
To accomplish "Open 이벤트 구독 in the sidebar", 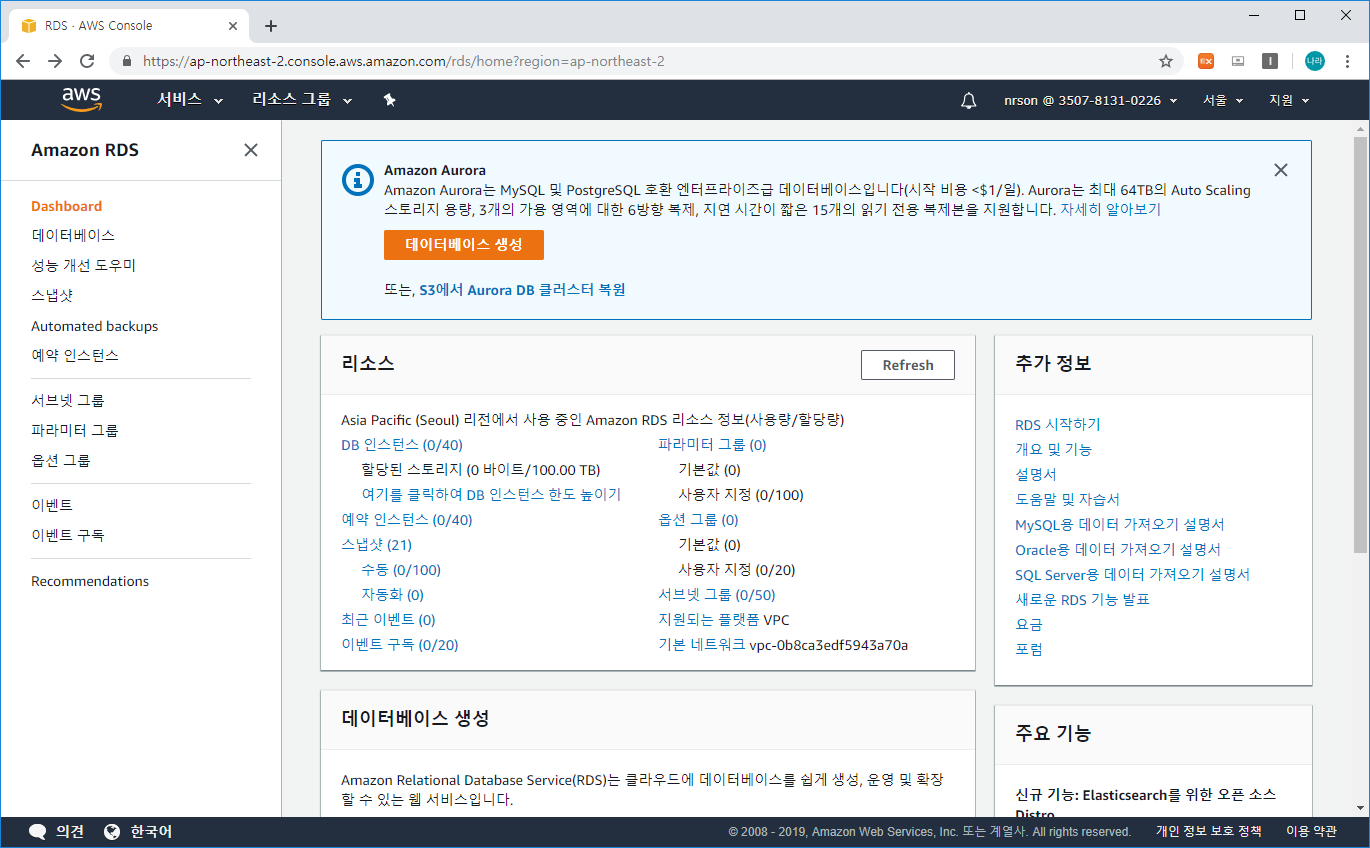I will 68,535.
